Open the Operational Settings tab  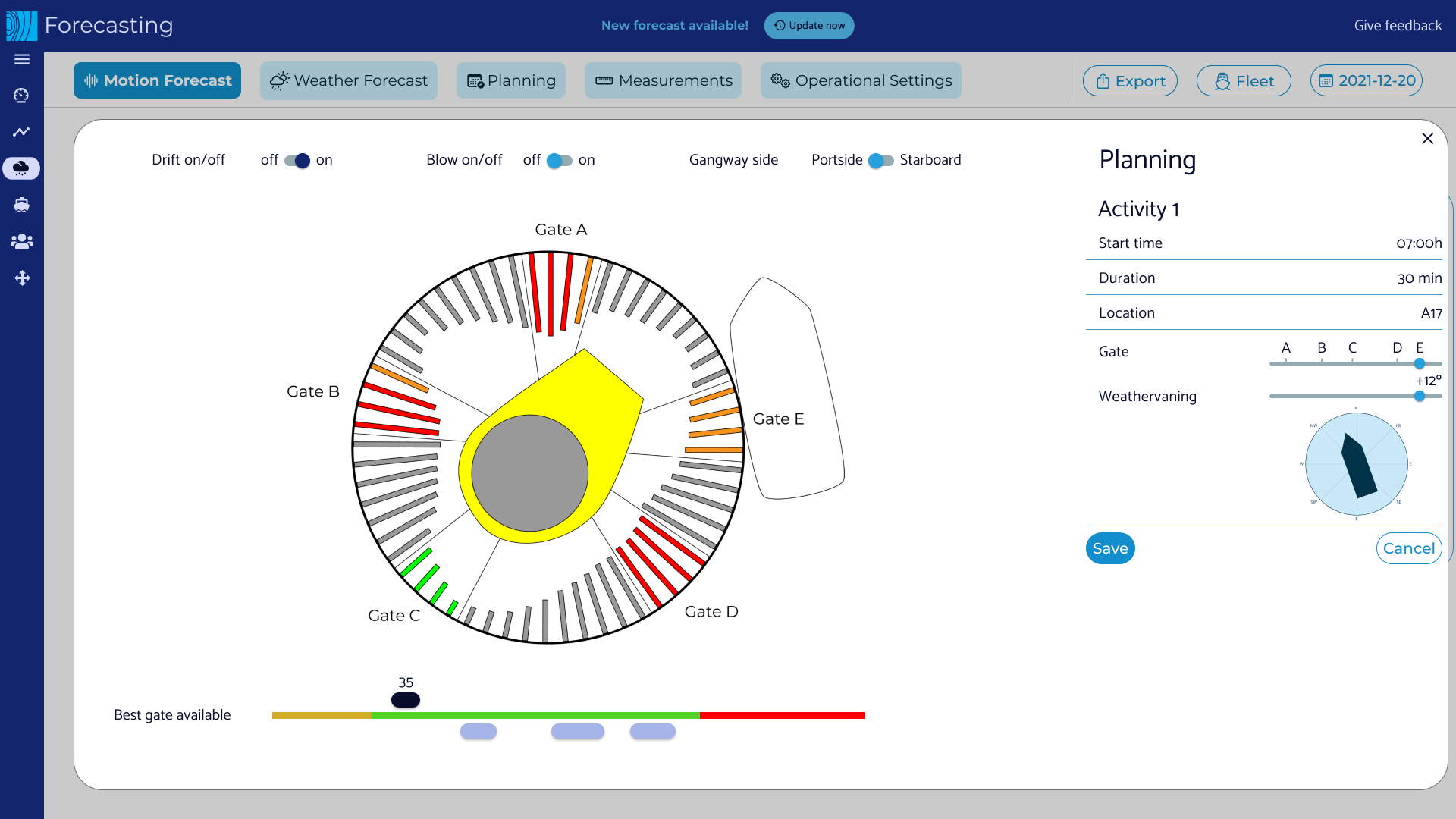[861, 81]
